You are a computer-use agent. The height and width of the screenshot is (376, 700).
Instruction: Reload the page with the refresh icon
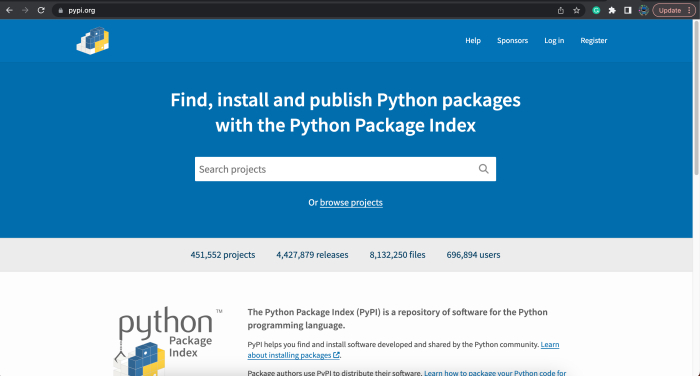[x=41, y=10]
